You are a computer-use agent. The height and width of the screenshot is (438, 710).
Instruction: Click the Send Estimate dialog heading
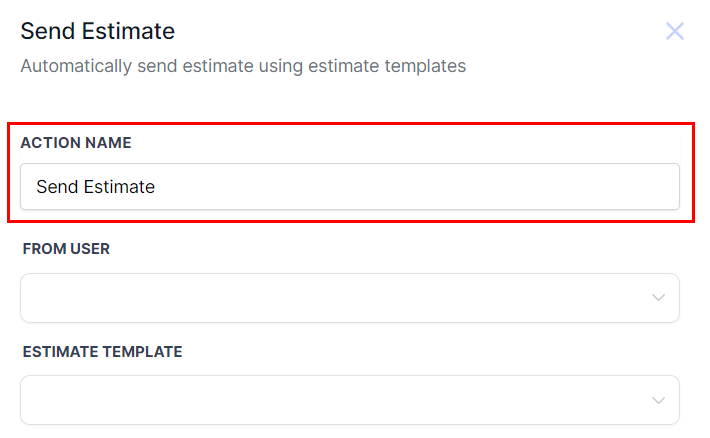click(x=98, y=31)
